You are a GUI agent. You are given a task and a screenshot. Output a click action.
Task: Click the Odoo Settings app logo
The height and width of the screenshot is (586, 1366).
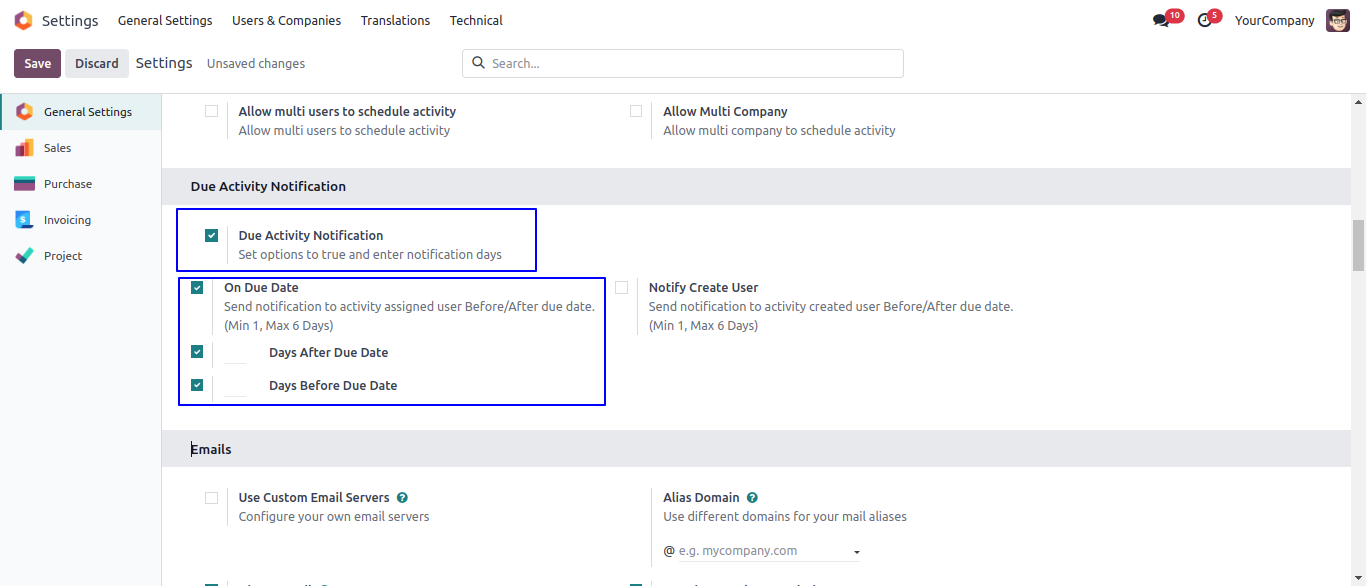tap(23, 21)
